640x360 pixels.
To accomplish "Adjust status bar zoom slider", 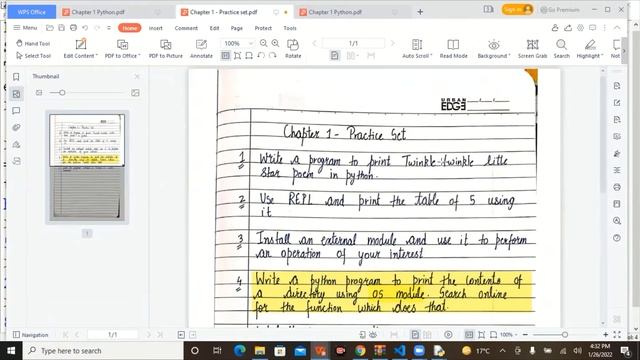I will [564, 335].
